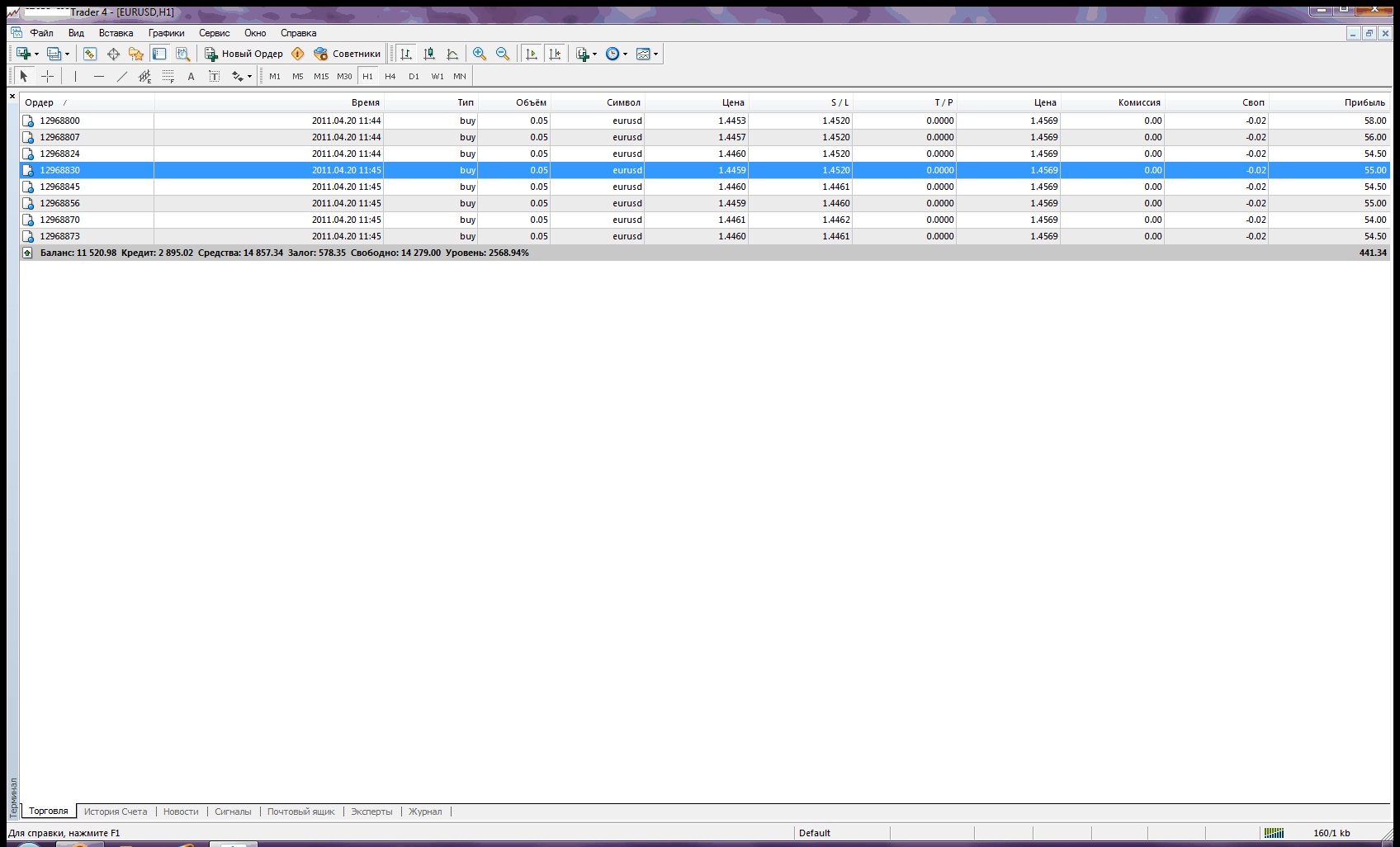Open the Сервис menu
Image resolution: width=1400 pixels, height=847 pixels.
tap(214, 33)
